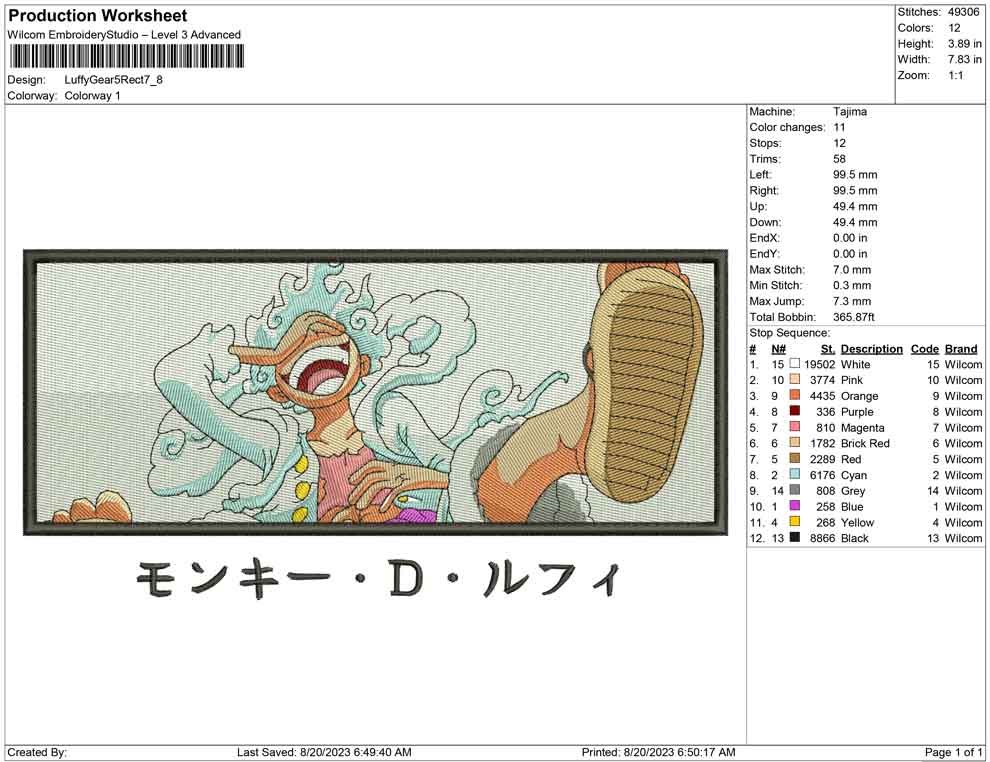Click 'Wilcom EmbroideryStudio – Level 3 Advanced' text
This screenshot has width=990, height=762.
(x=124, y=35)
